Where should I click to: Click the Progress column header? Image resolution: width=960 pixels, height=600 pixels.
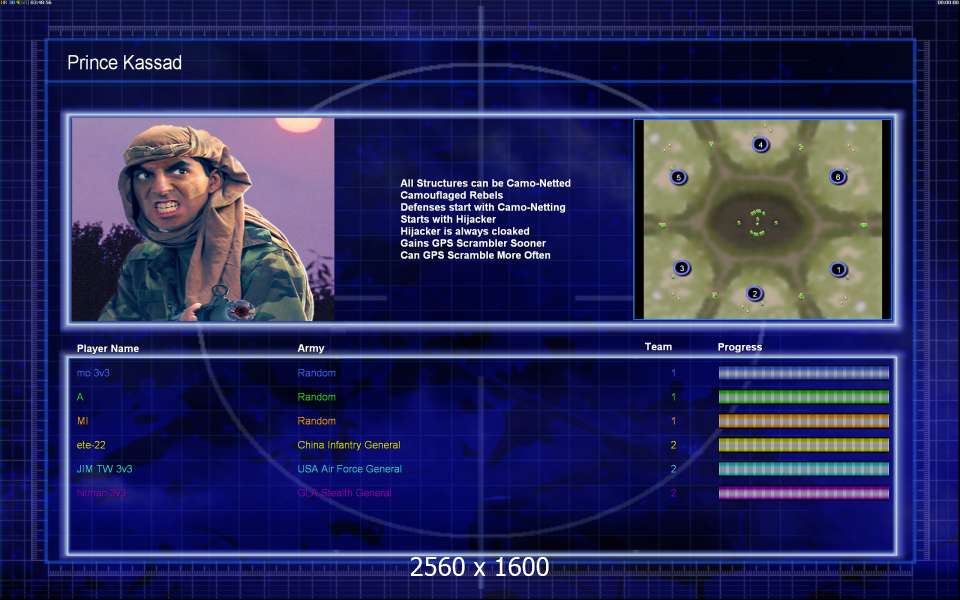click(x=740, y=347)
